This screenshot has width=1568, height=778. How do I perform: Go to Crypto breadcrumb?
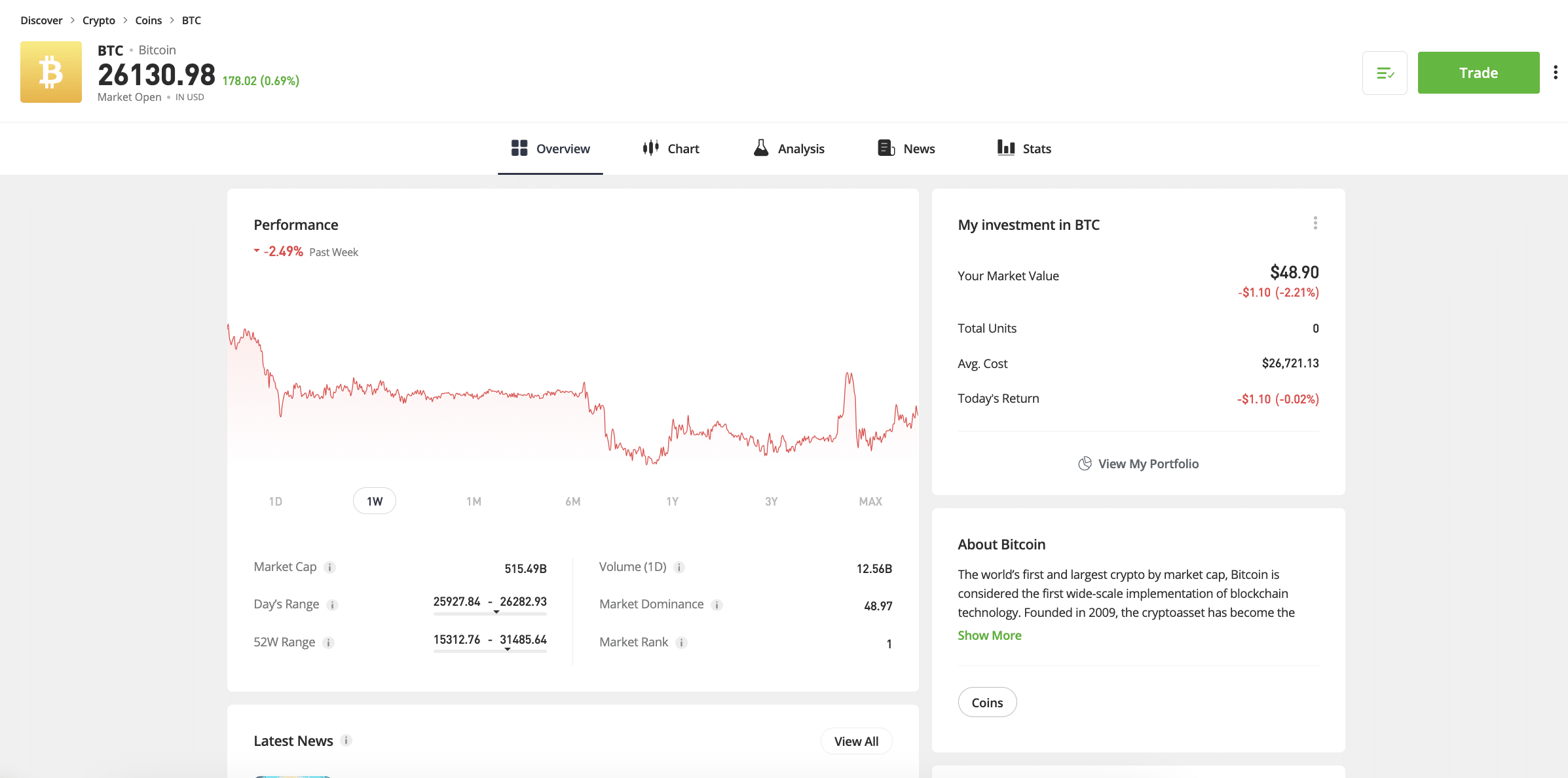pyautogui.click(x=99, y=20)
